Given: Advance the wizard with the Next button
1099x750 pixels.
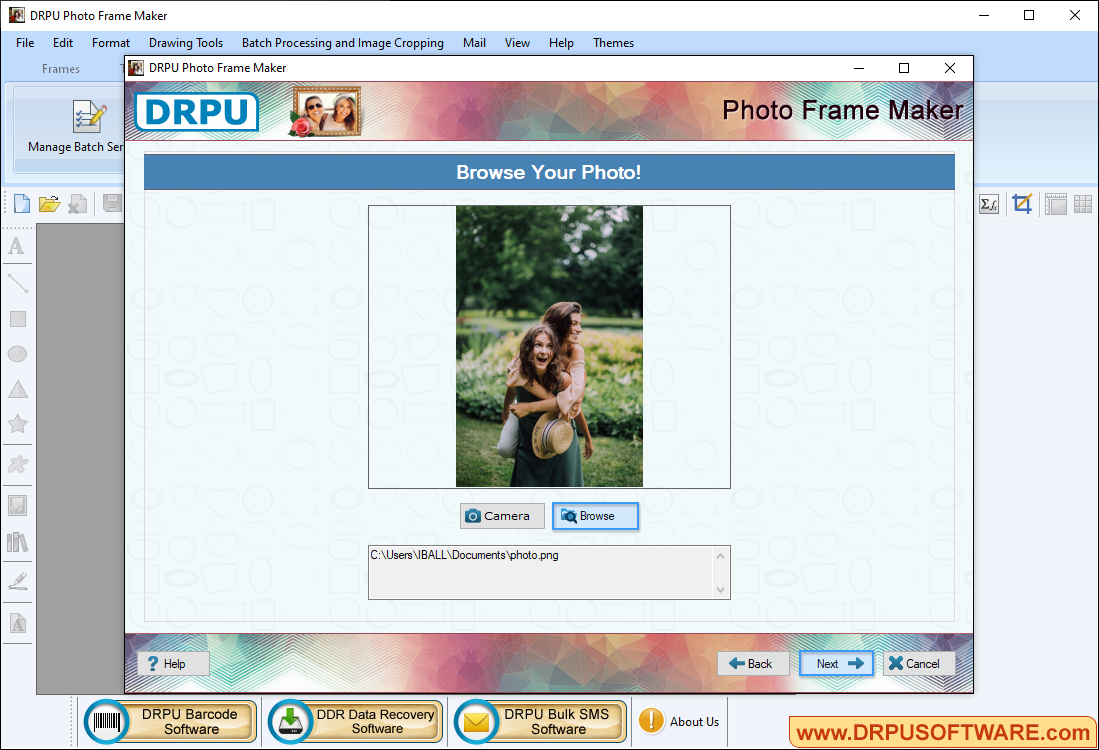Looking at the screenshot, I should [836, 663].
